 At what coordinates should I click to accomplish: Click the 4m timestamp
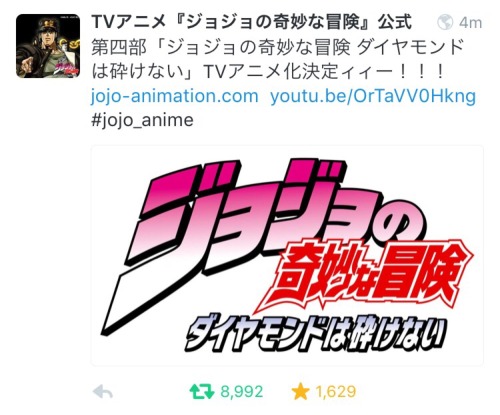[x=470, y=23]
